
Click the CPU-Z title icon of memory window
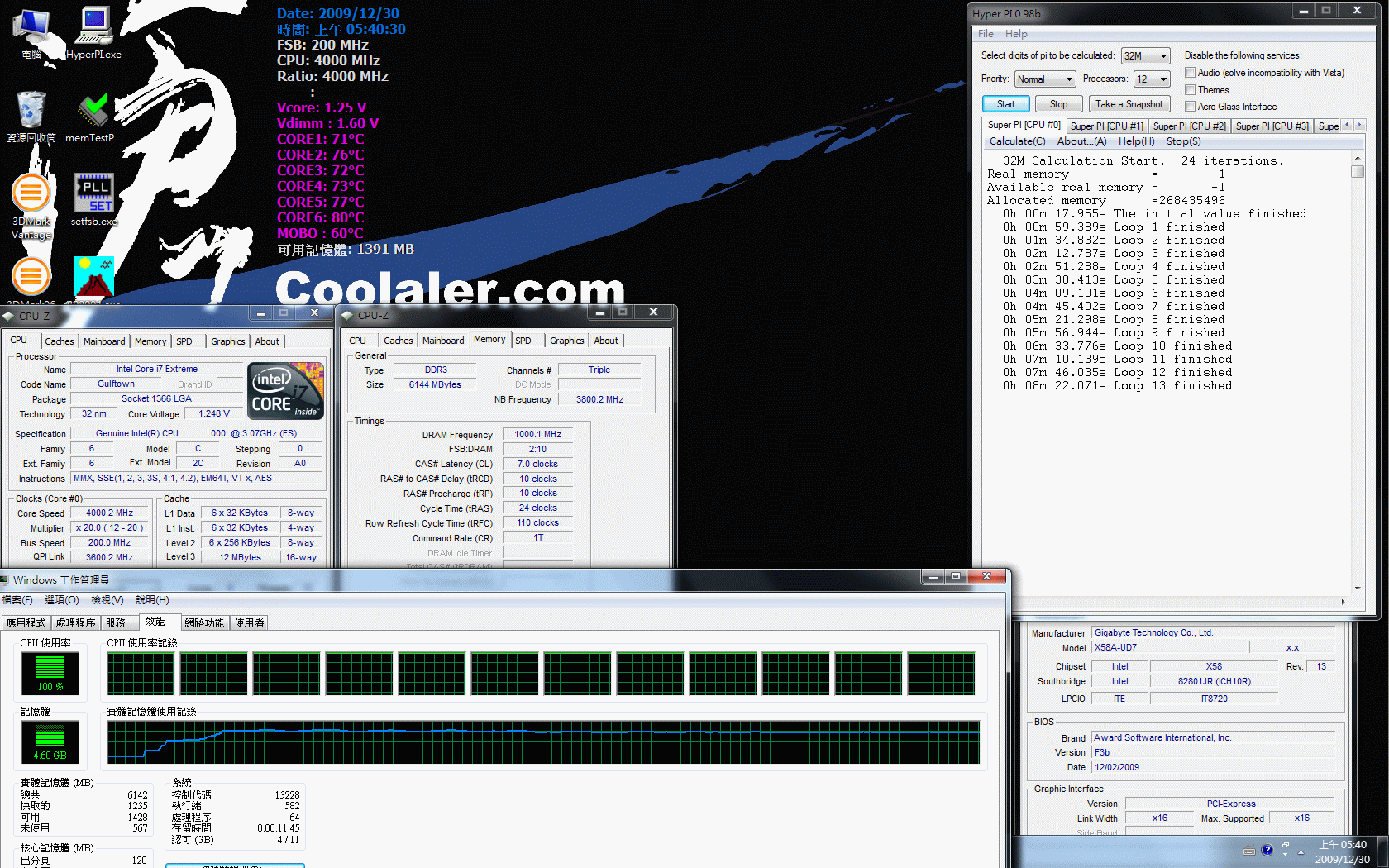[x=348, y=316]
